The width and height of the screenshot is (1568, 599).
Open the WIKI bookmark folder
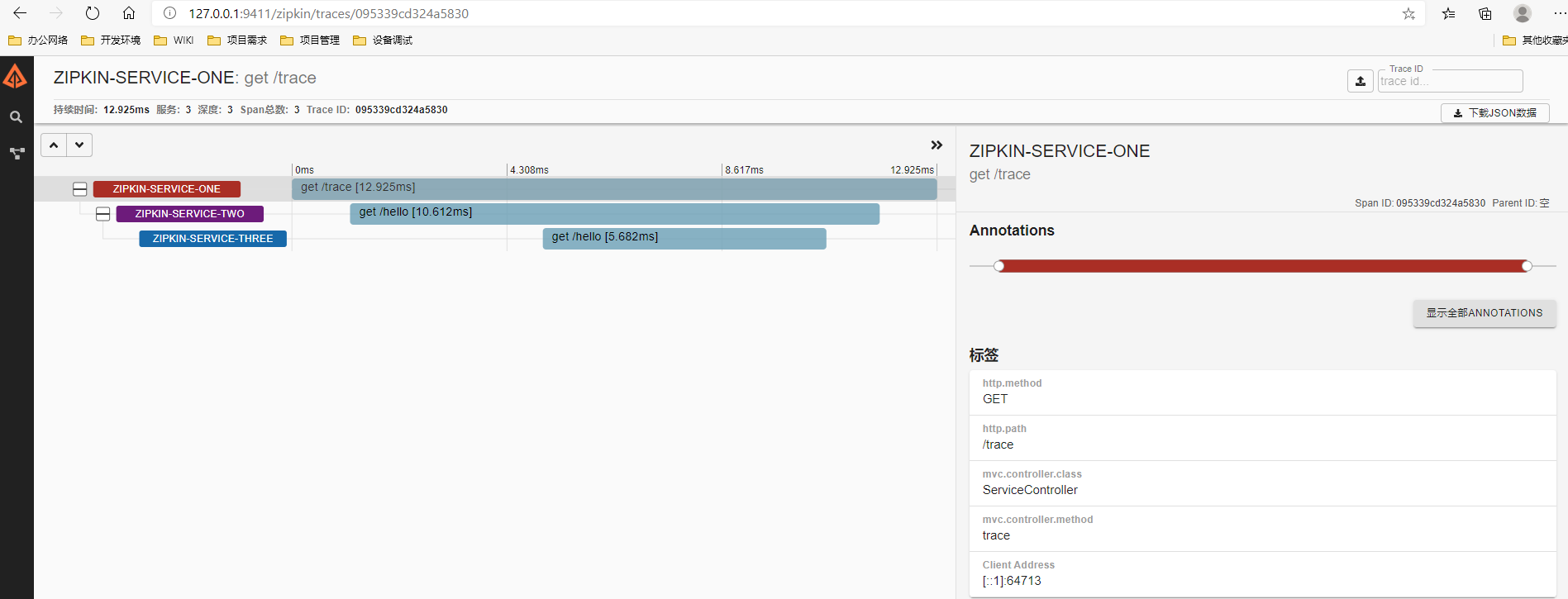[174, 40]
